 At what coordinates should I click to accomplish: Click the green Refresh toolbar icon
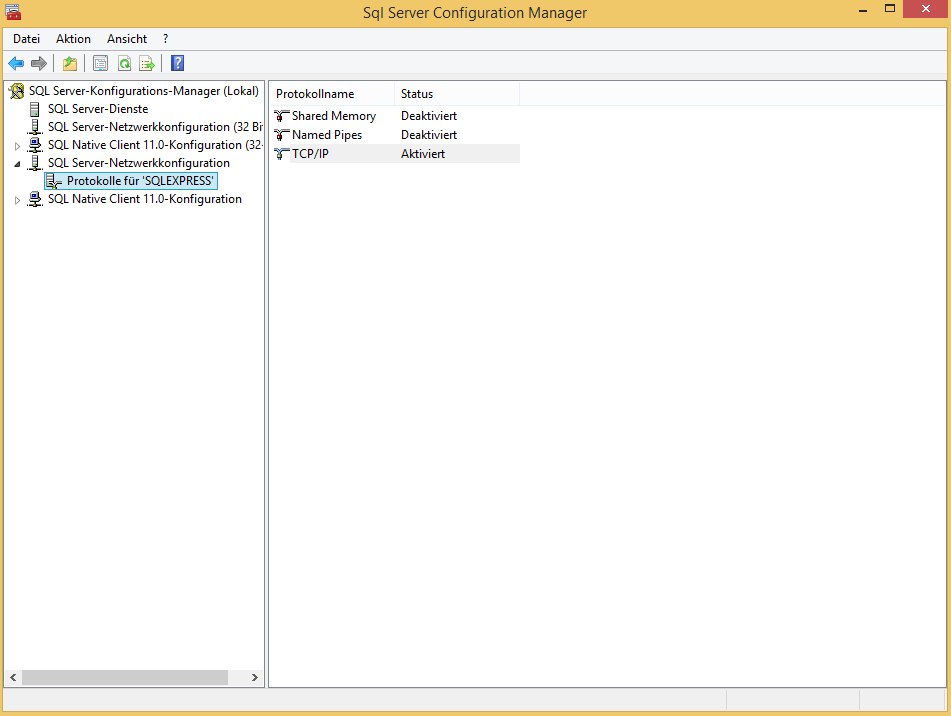[124, 63]
